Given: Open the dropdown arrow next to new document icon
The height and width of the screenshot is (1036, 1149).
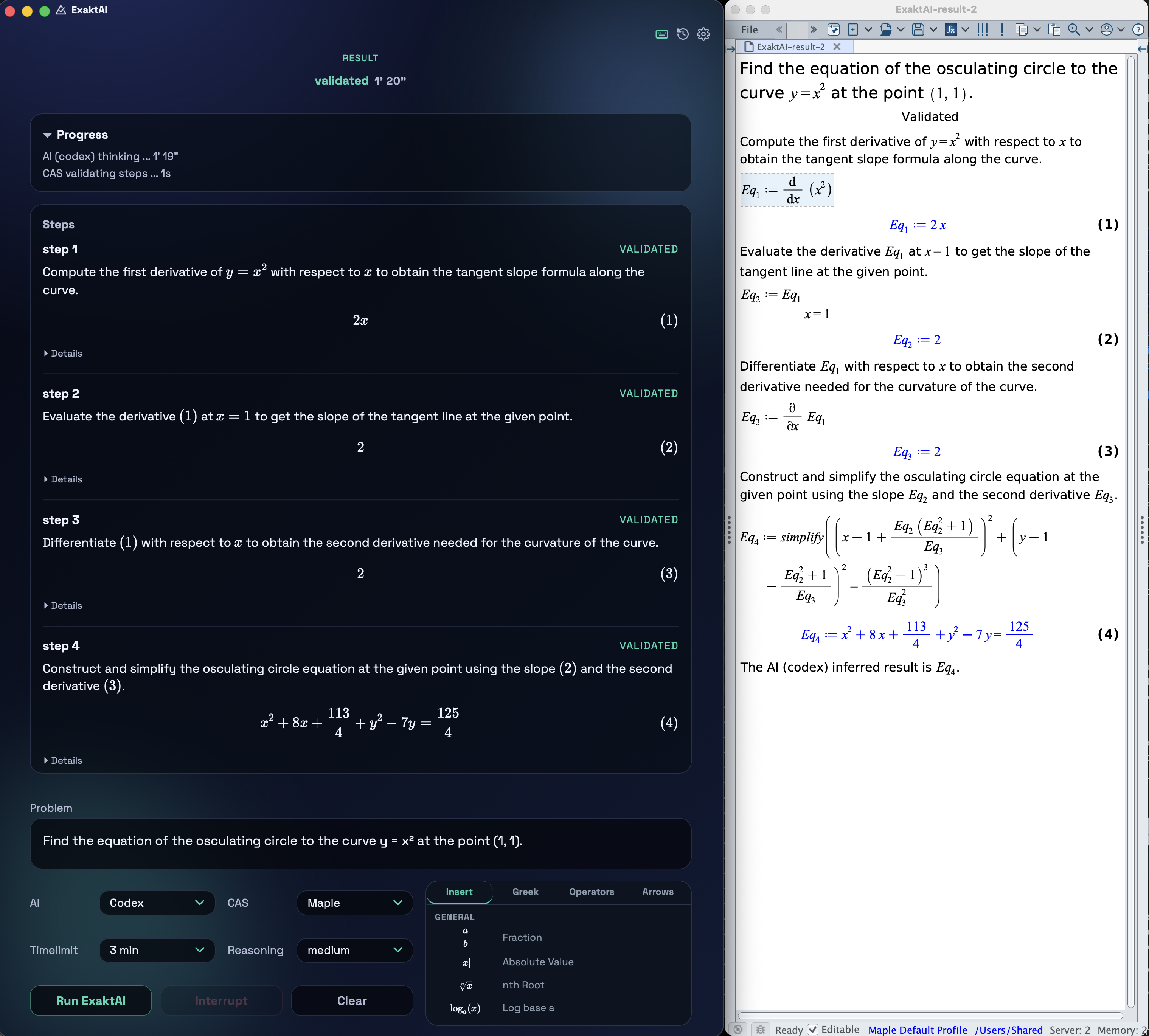Looking at the screenshot, I should tap(868, 29).
